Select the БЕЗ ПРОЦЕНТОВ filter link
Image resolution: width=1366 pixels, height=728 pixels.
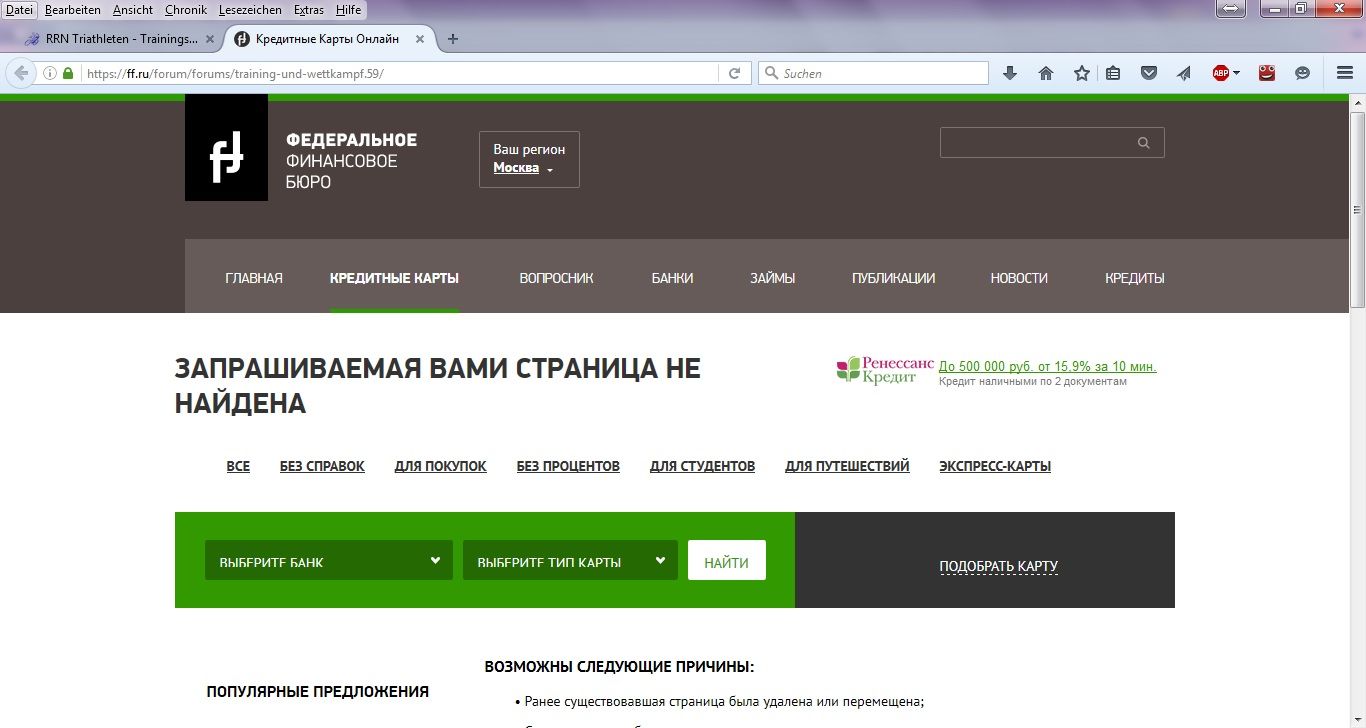click(x=568, y=466)
